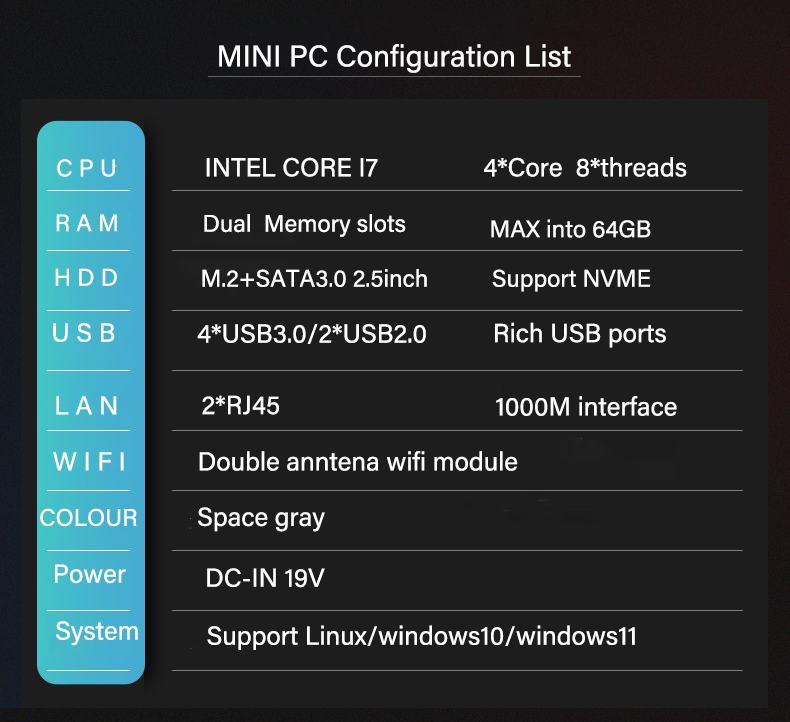Click the 1000M interface text
790x722 pixels.
(x=586, y=407)
